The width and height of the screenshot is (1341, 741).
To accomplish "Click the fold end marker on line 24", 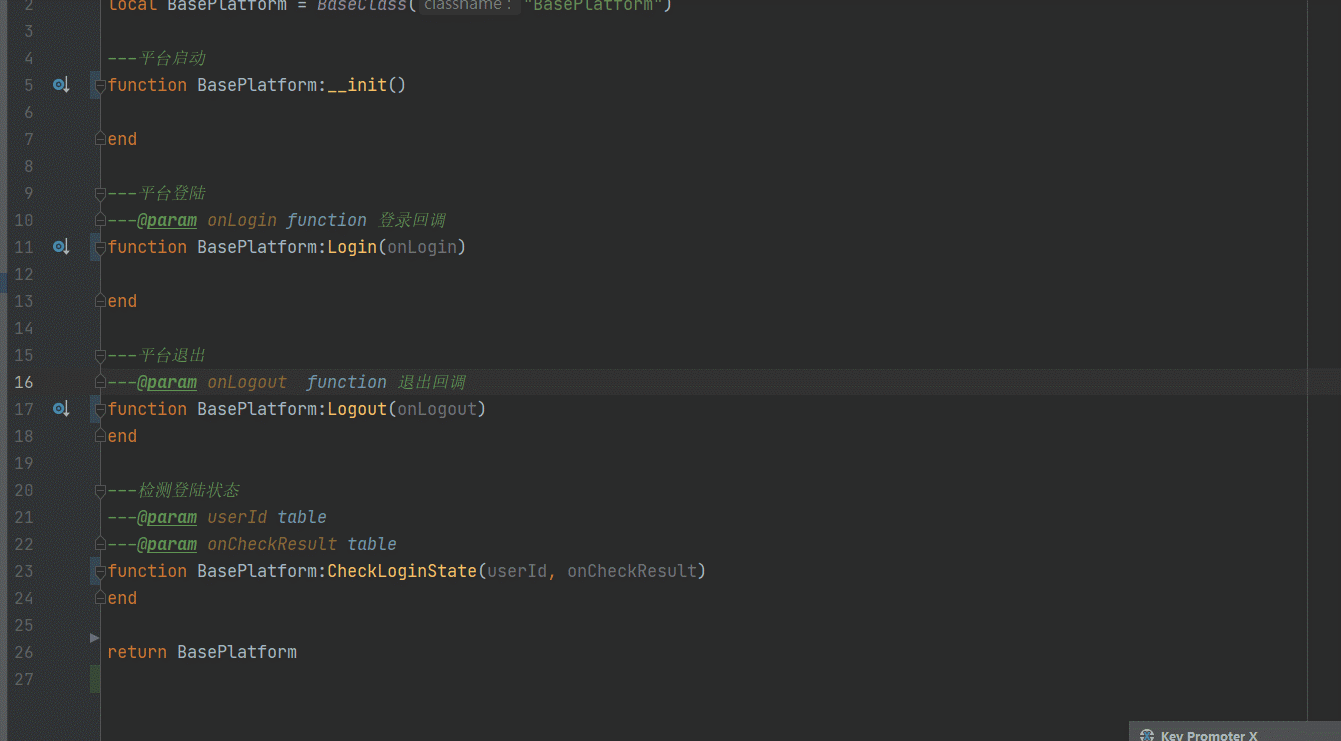I will [100, 598].
